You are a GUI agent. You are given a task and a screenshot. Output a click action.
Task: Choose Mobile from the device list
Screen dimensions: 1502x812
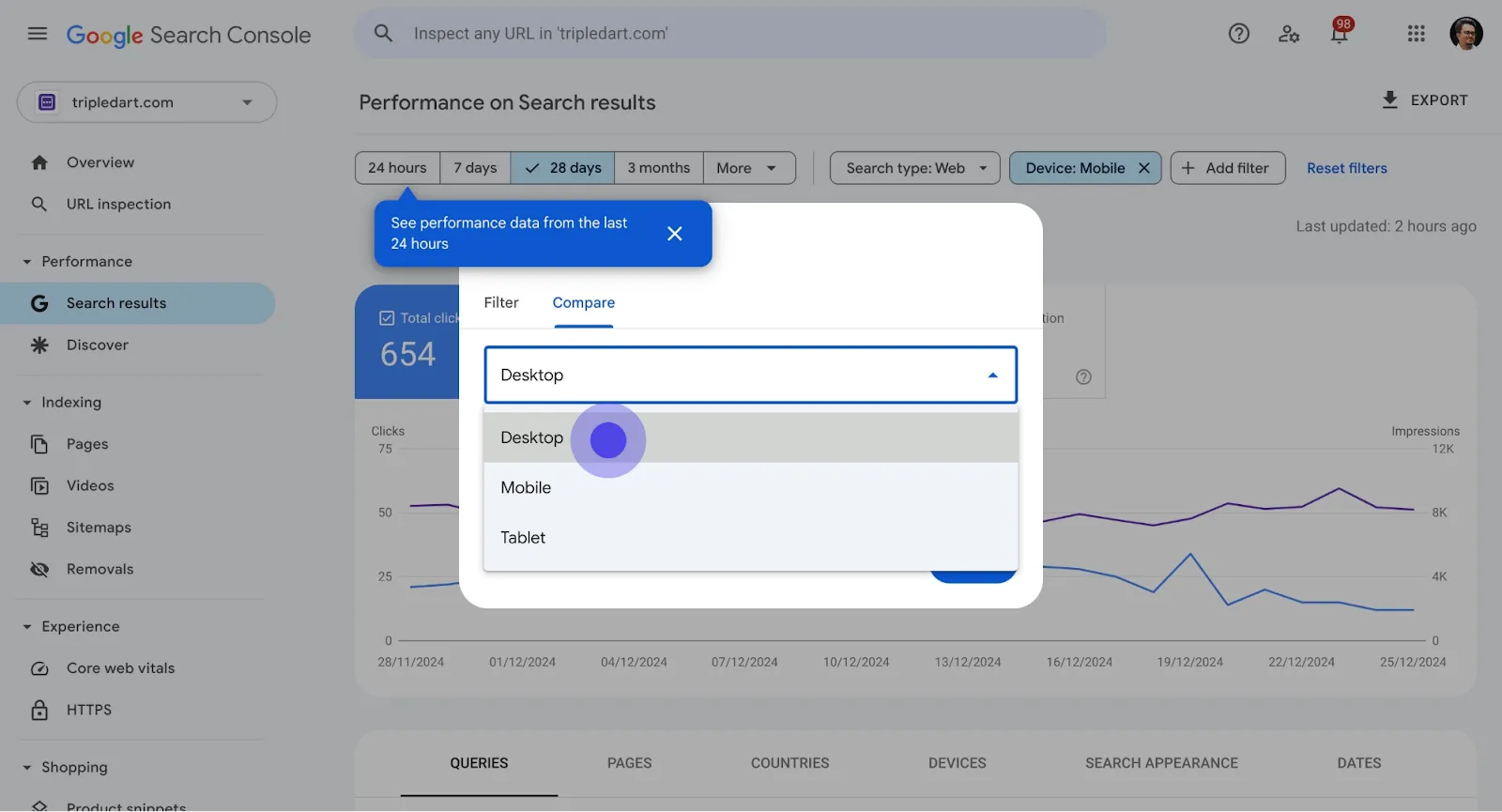pos(751,488)
